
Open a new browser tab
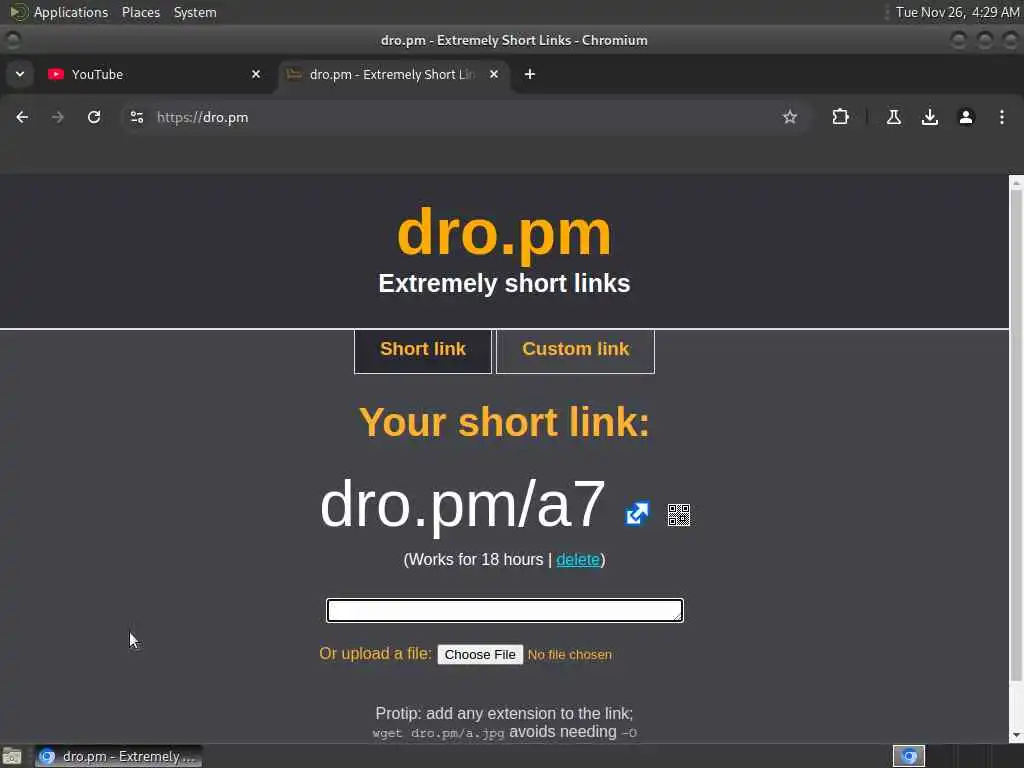click(530, 74)
